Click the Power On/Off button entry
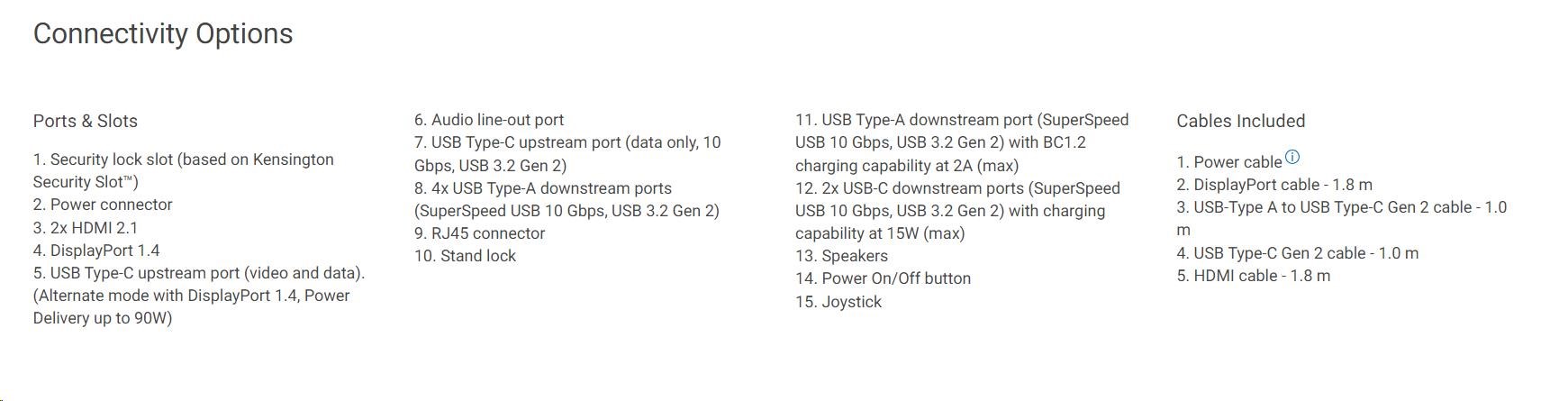Viewport: 1568px width, 401px height. [x=883, y=278]
